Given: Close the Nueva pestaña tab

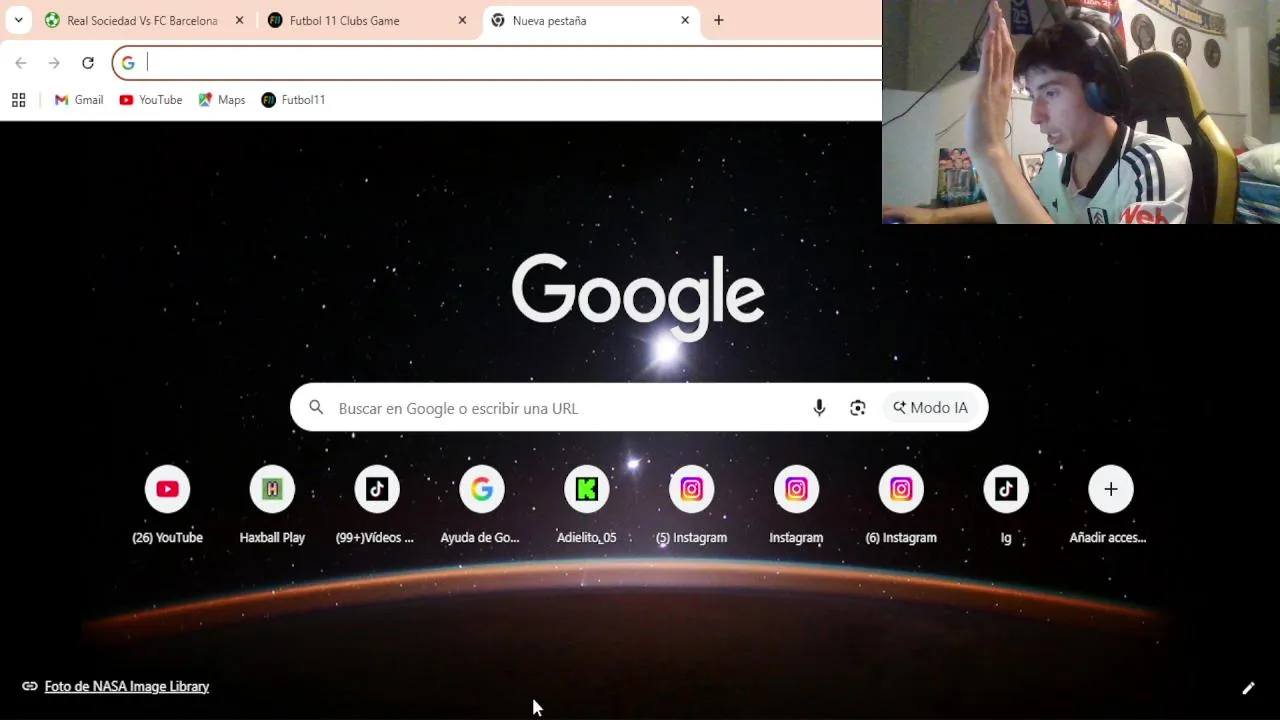Looking at the screenshot, I should tap(685, 20).
